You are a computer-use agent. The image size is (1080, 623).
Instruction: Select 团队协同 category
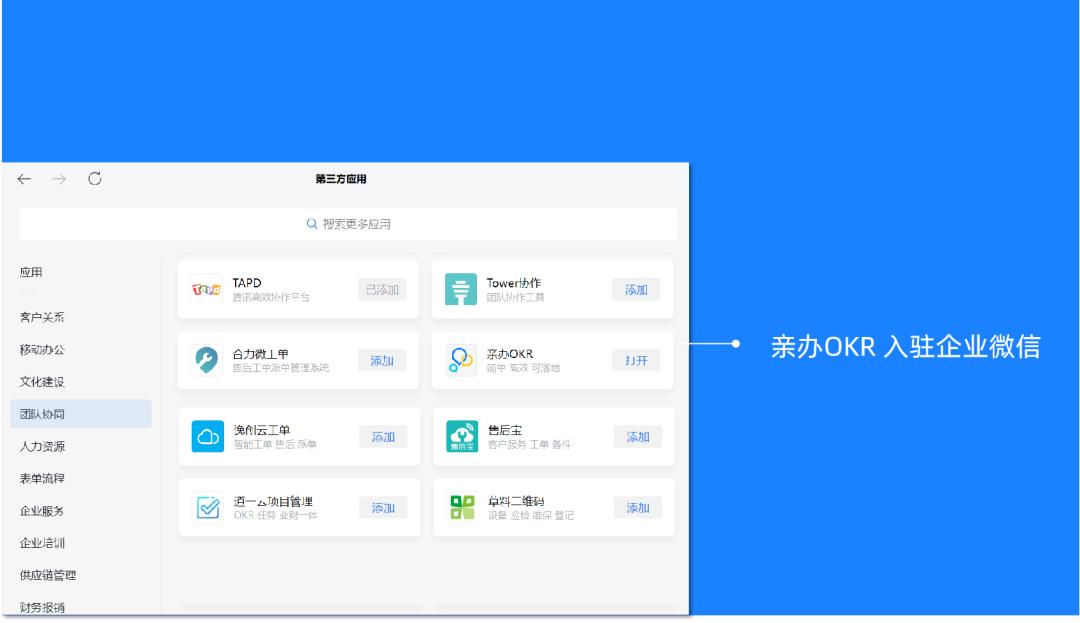tap(81, 414)
